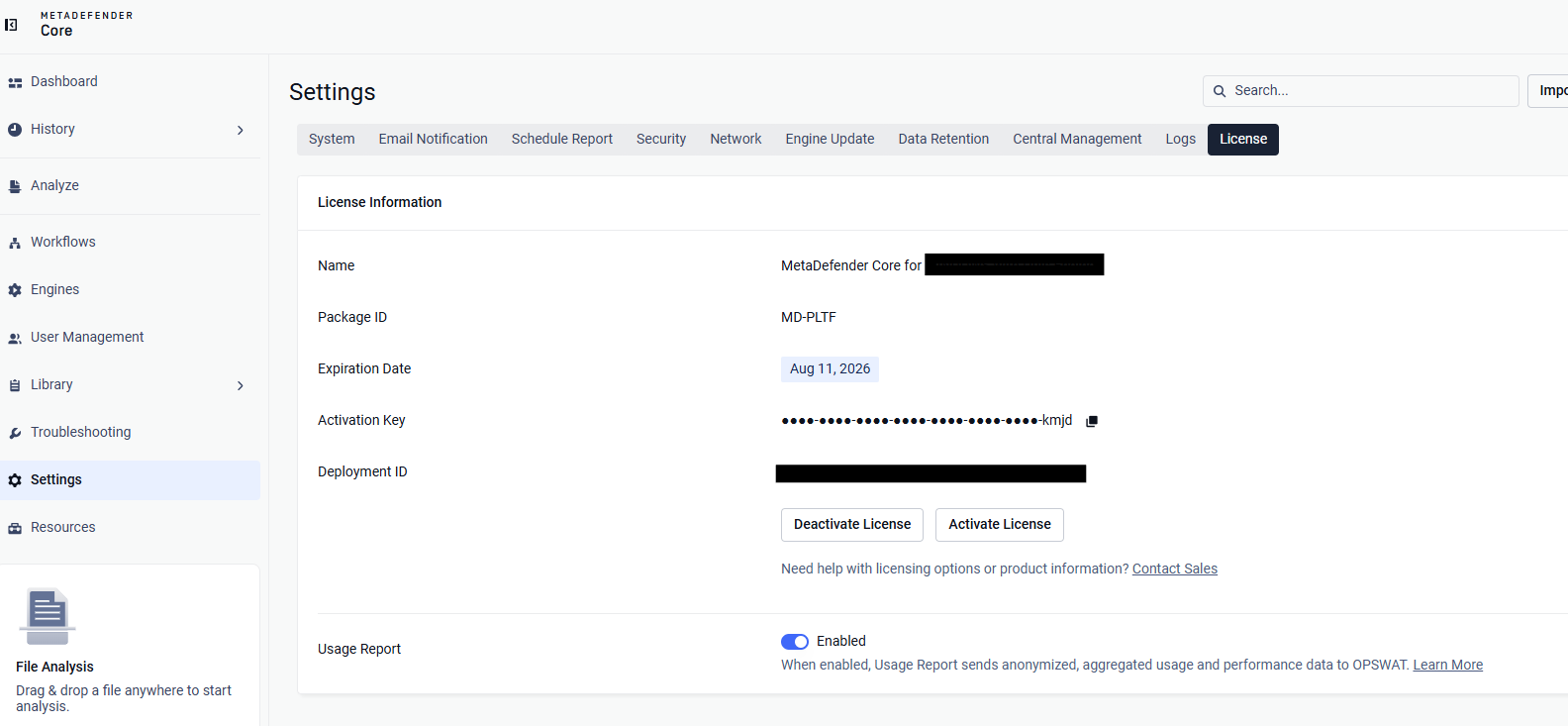The image size is (1568, 726).
Task: Click the Resources briefcase icon
Action: (15, 528)
